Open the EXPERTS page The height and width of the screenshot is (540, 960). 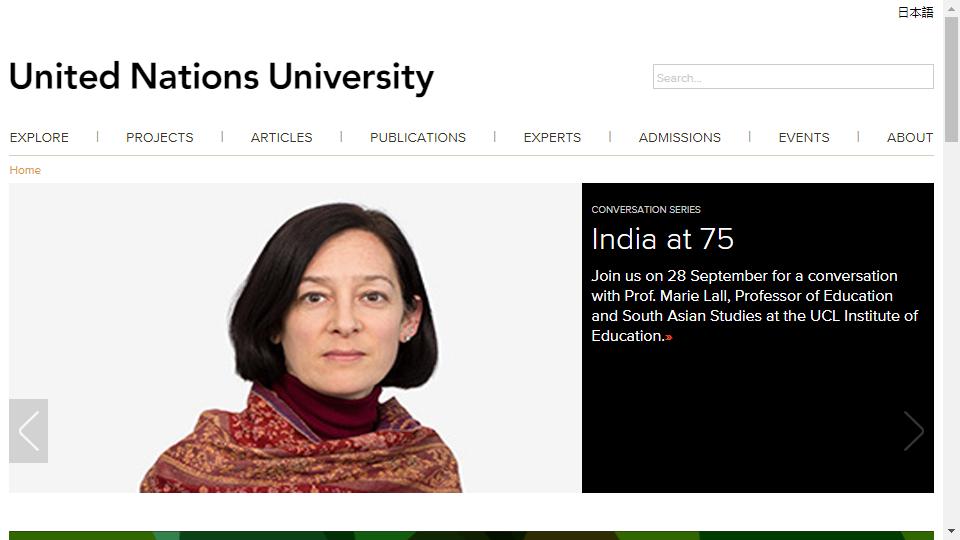click(552, 137)
